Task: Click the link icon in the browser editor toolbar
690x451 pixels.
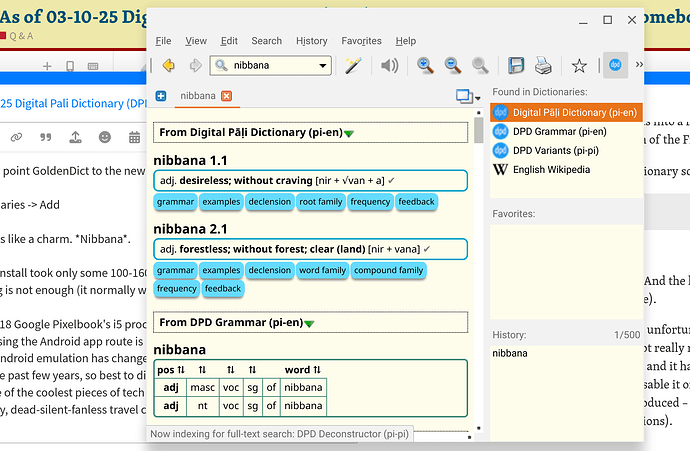Action: click(x=16, y=137)
